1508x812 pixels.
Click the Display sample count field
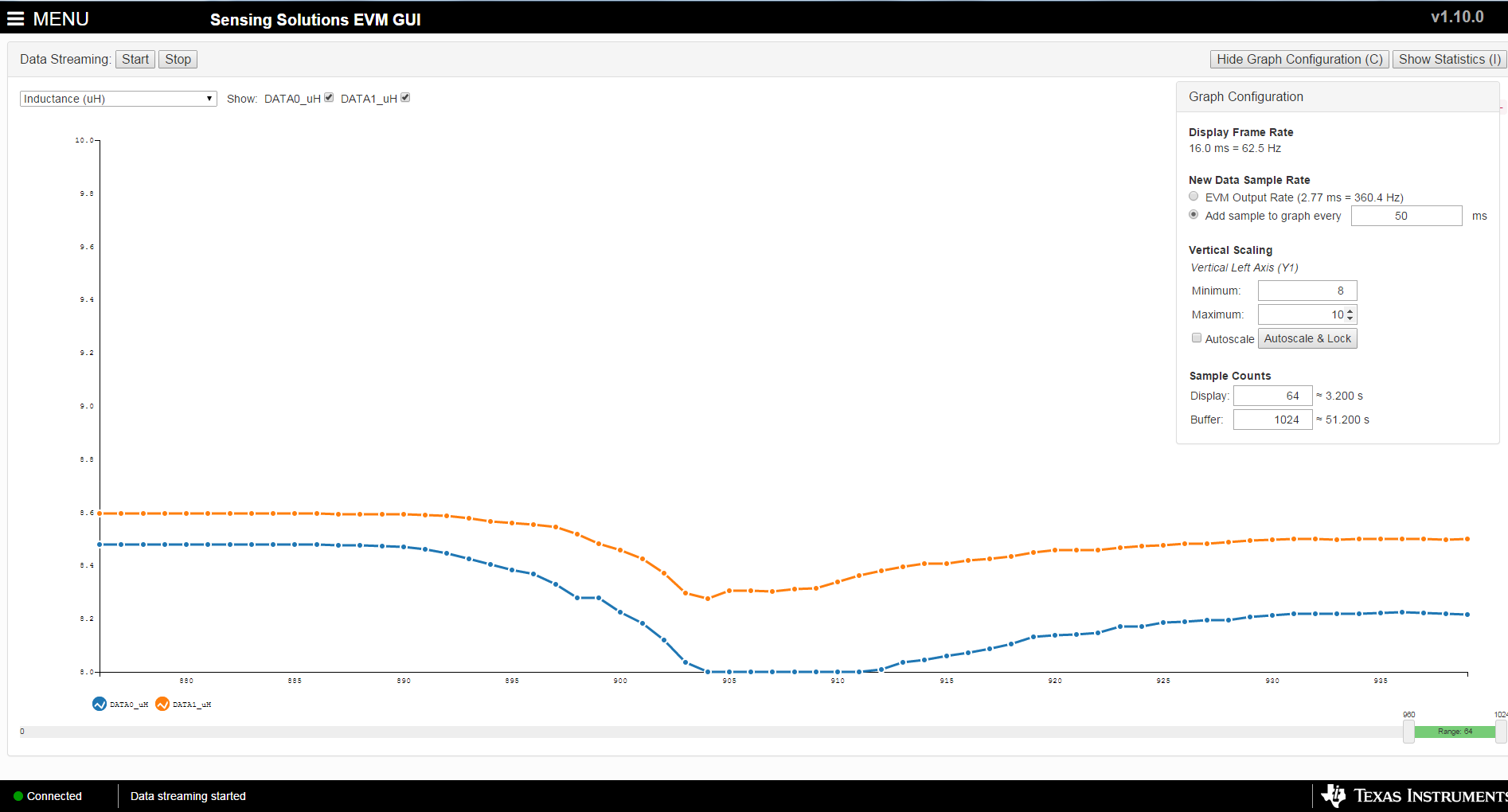pyautogui.click(x=1273, y=396)
